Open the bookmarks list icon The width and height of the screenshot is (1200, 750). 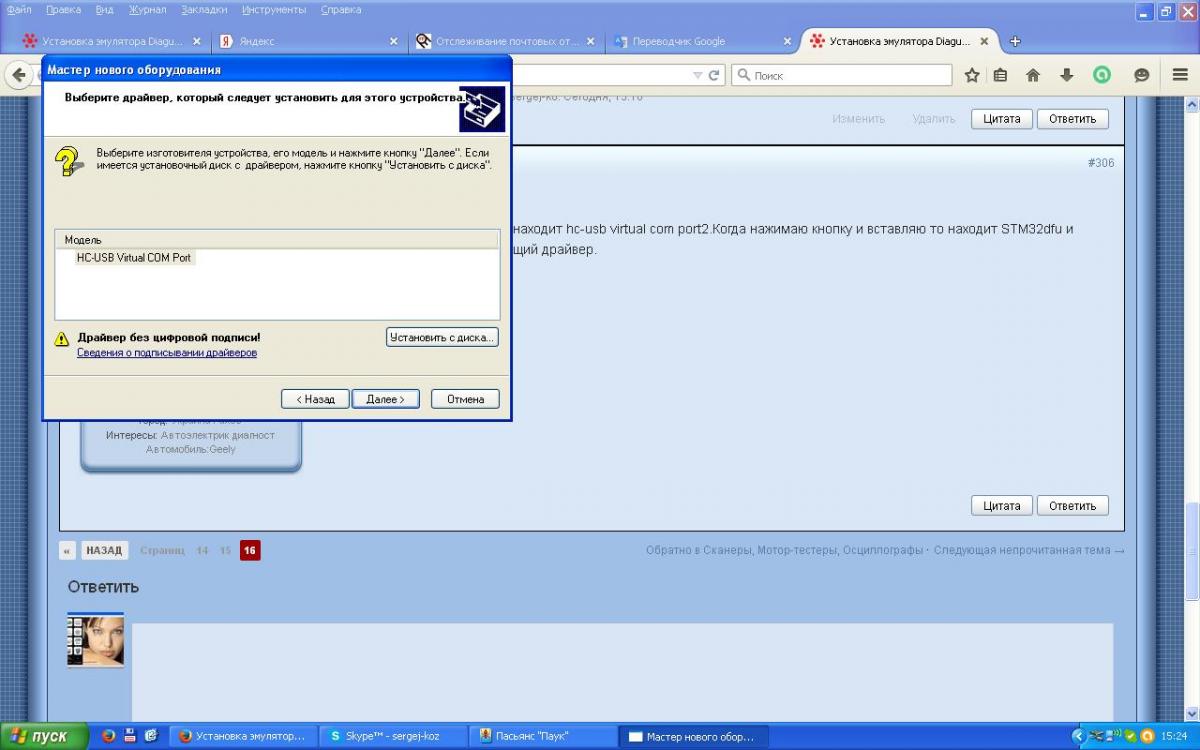tap(1001, 75)
